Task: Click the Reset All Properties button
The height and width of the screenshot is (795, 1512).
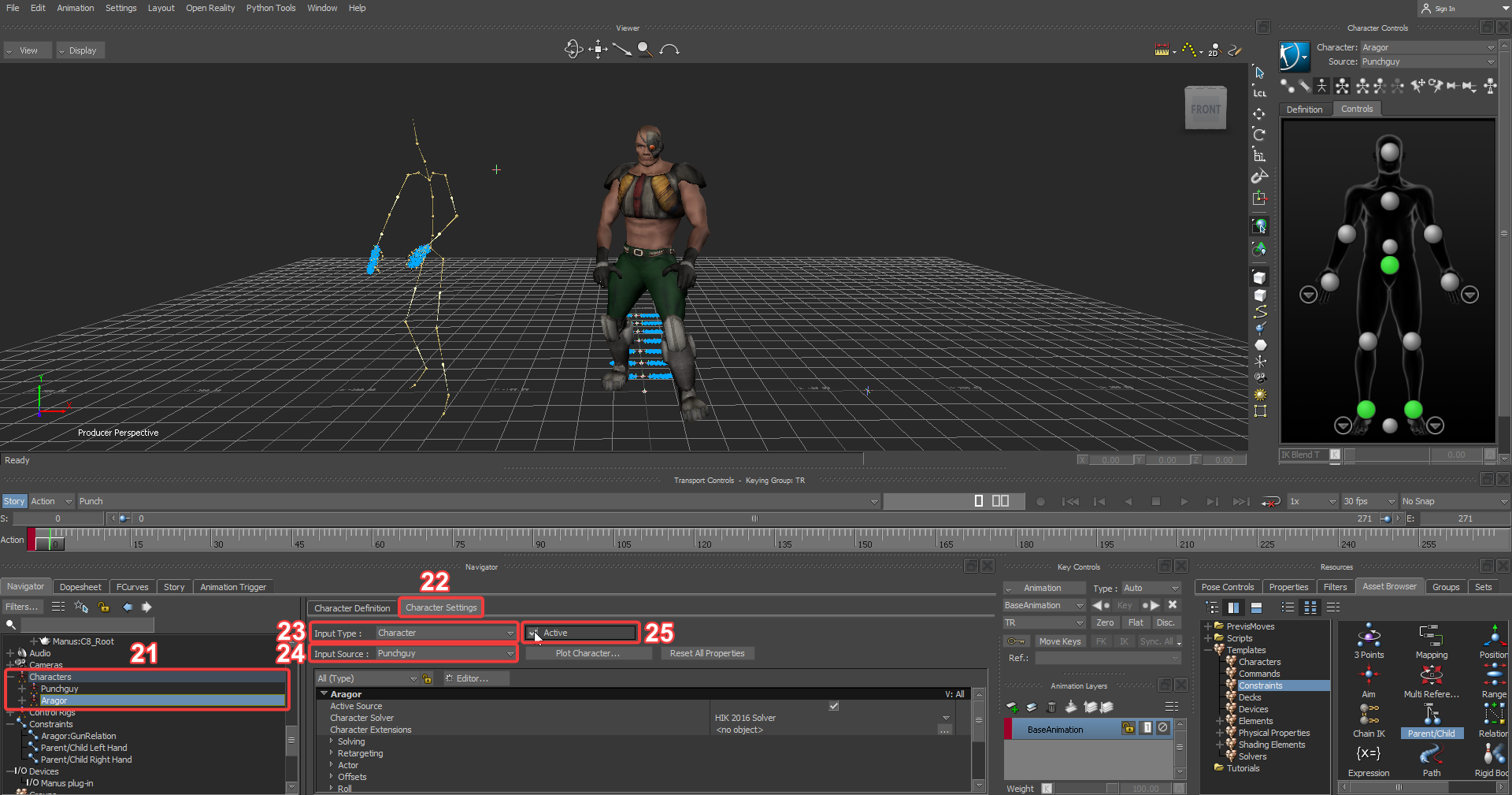Action: click(x=706, y=653)
